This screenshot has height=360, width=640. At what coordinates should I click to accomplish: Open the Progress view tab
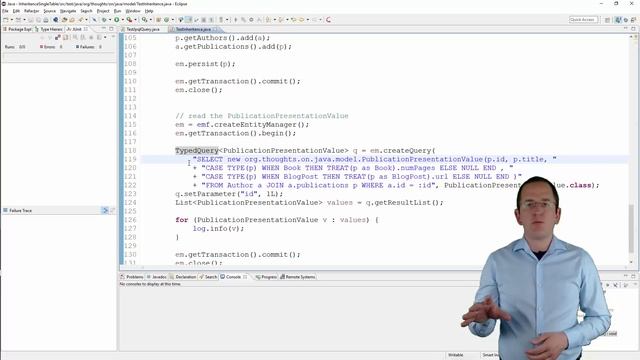pyautogui.click(x=266, y=277)
